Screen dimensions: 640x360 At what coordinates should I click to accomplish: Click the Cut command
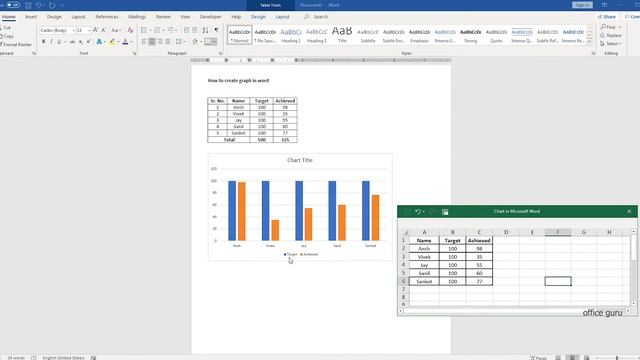pyautogui.click(x=6, y=27)
